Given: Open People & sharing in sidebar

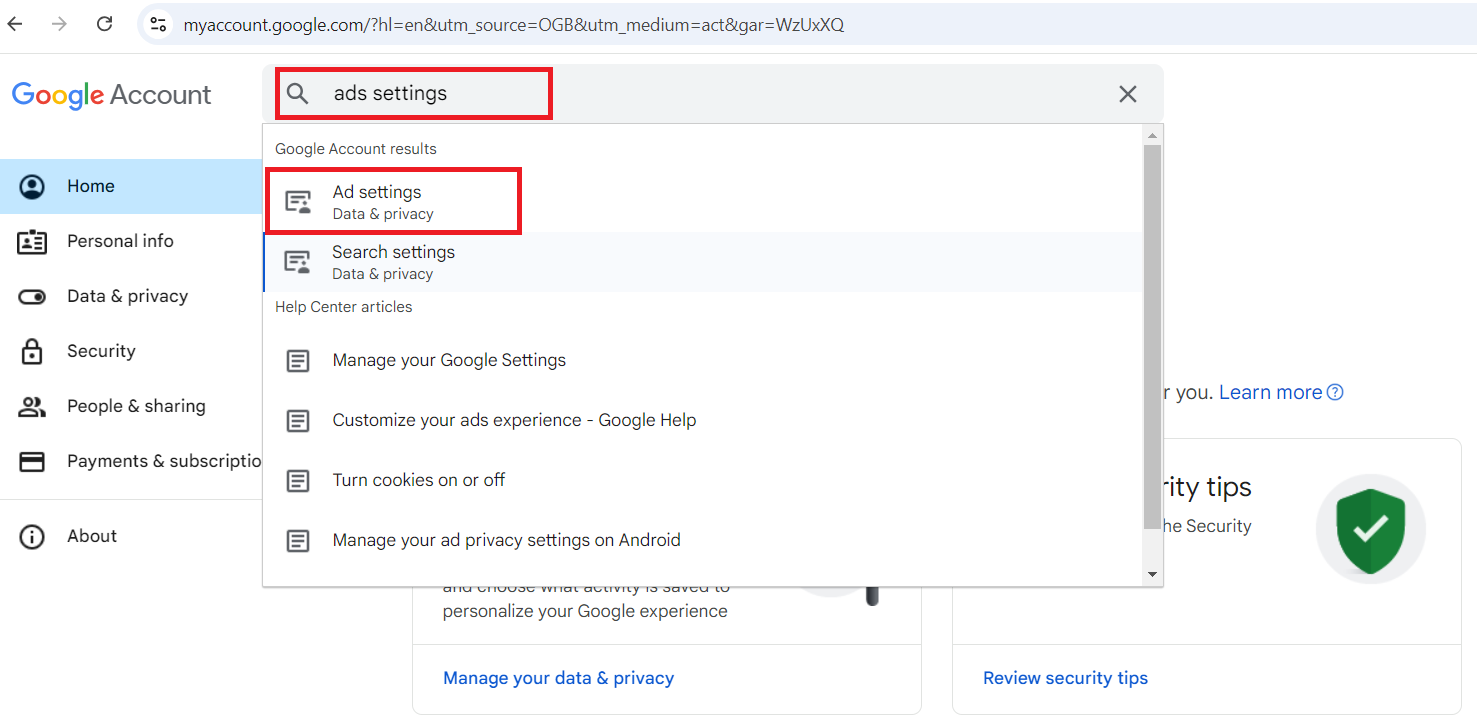Looking at the screenshot, I should pyautogui.click(x=131, y=406).
